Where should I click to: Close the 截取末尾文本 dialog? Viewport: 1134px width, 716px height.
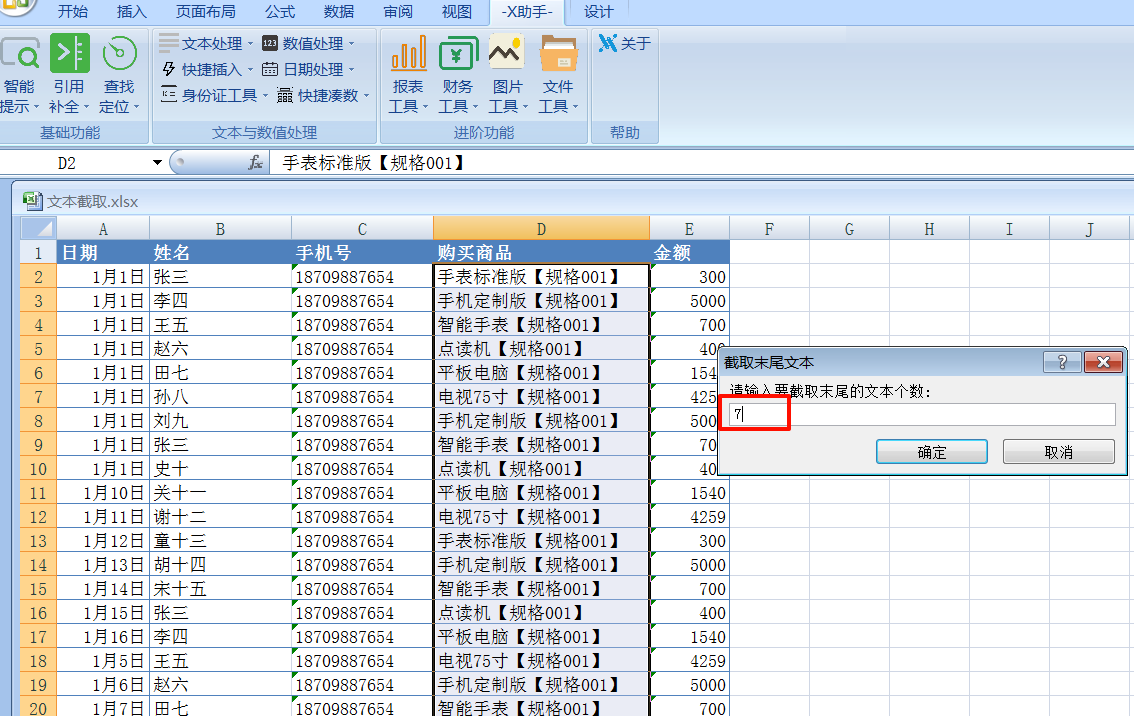(1103, 362)
